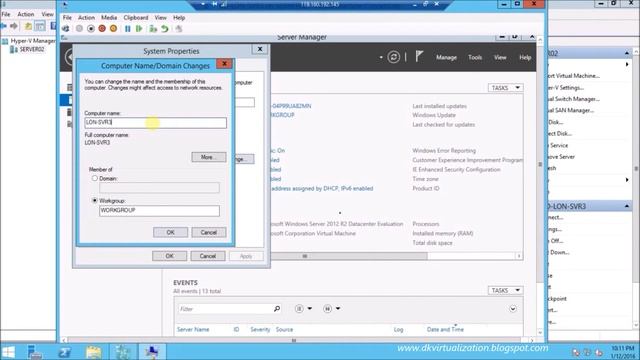Screen dimensions: 640x360
Task: Open the Action menu in the VM connection window
Action: click(x=86, y=18)
